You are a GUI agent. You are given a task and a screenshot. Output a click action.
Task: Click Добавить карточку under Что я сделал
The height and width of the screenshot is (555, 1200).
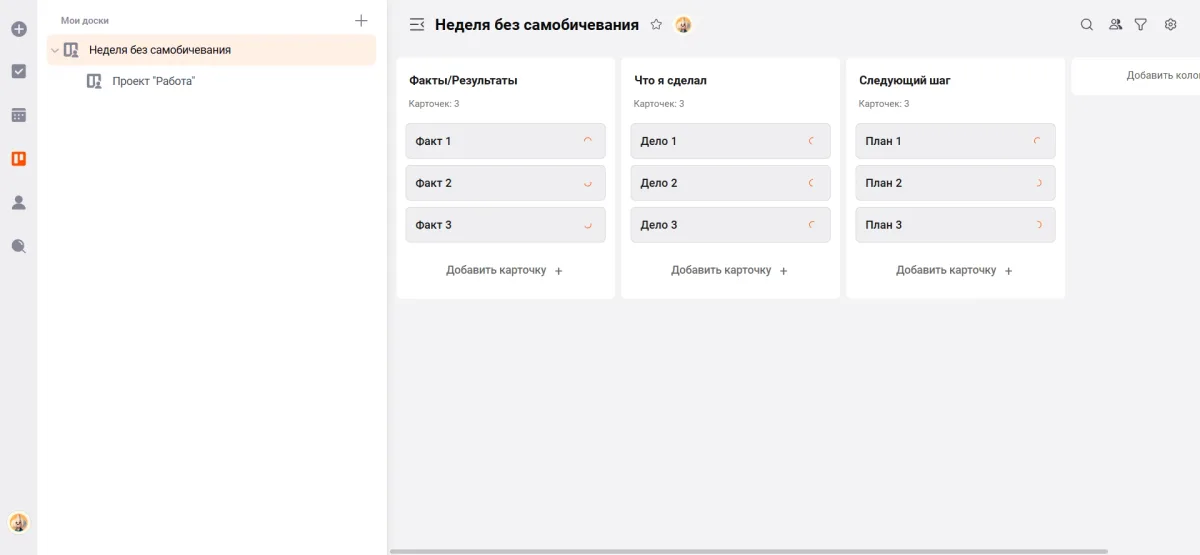[x=729, y=270]
